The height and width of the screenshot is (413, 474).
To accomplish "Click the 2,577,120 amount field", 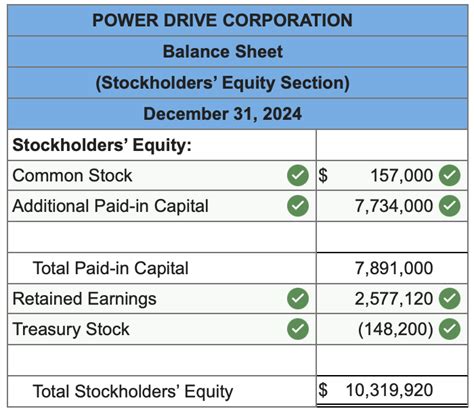I will (x=392, y=298).
